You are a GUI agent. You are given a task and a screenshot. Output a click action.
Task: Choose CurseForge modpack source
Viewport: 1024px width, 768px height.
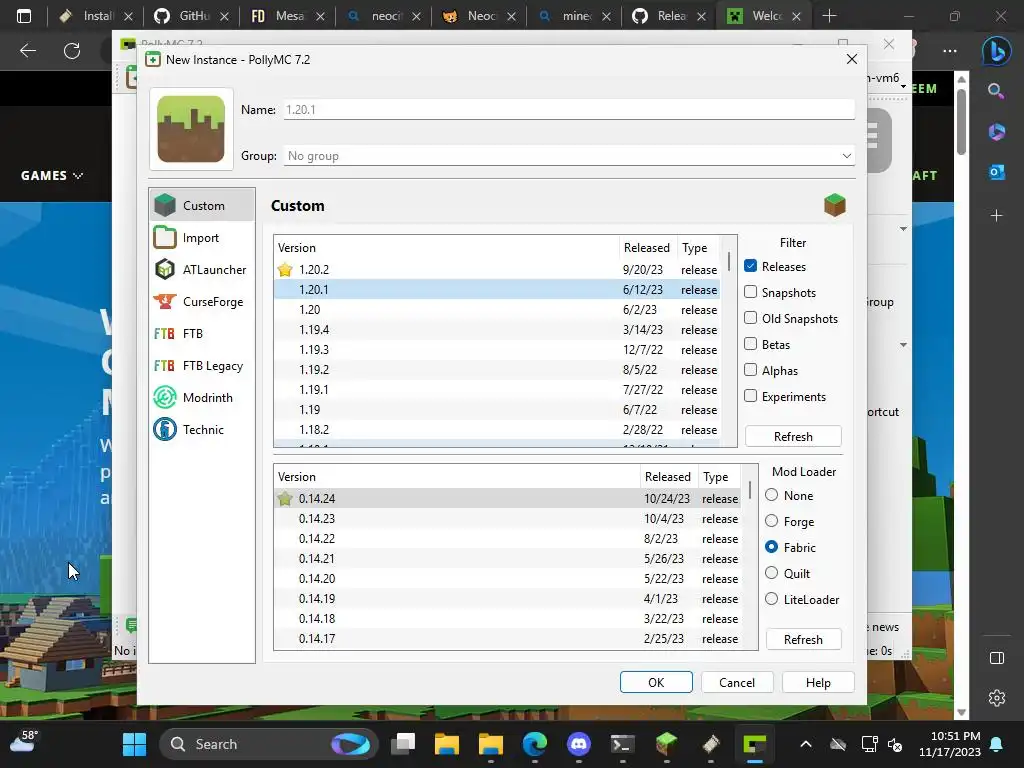coord(201,302)
